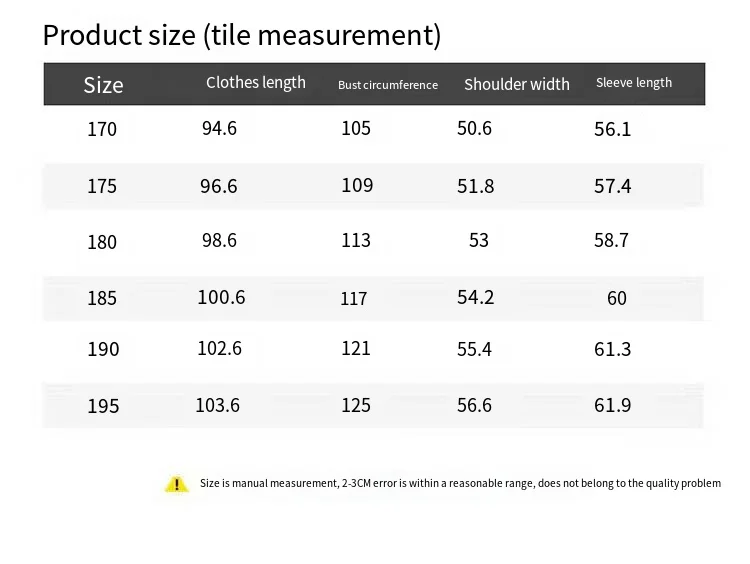
Task: Click the 'Bust circumference' column header
Action: [388, 85]
